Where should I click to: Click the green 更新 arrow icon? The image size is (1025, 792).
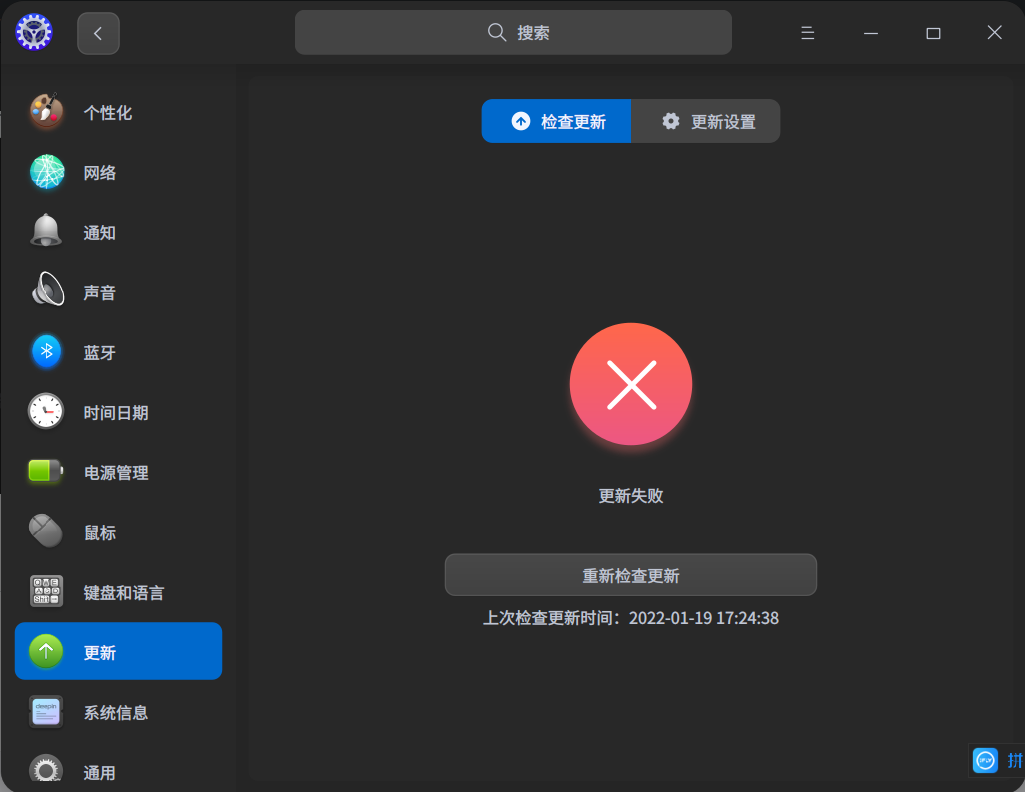coord(46,651)
